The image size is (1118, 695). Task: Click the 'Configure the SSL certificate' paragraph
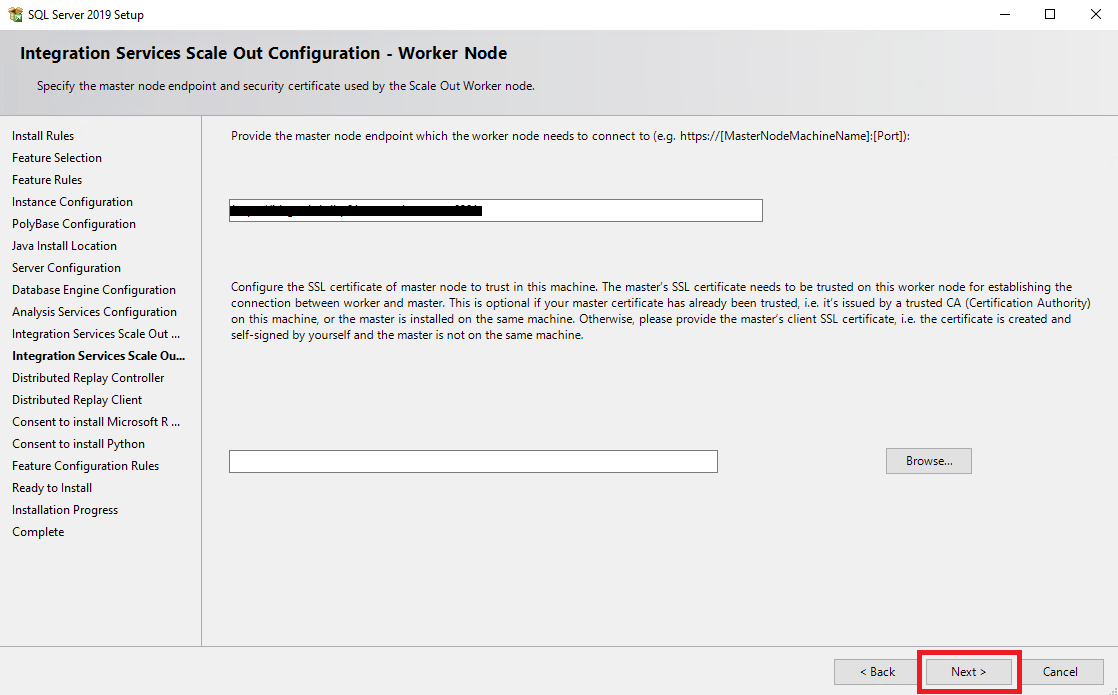point(661,311)
